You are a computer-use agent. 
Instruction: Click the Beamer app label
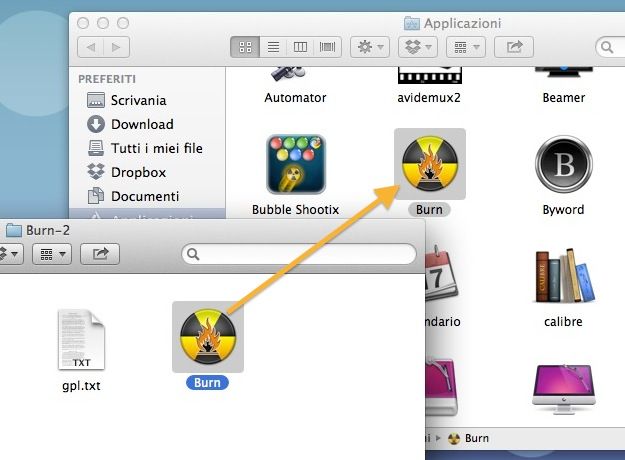(564, 98)
